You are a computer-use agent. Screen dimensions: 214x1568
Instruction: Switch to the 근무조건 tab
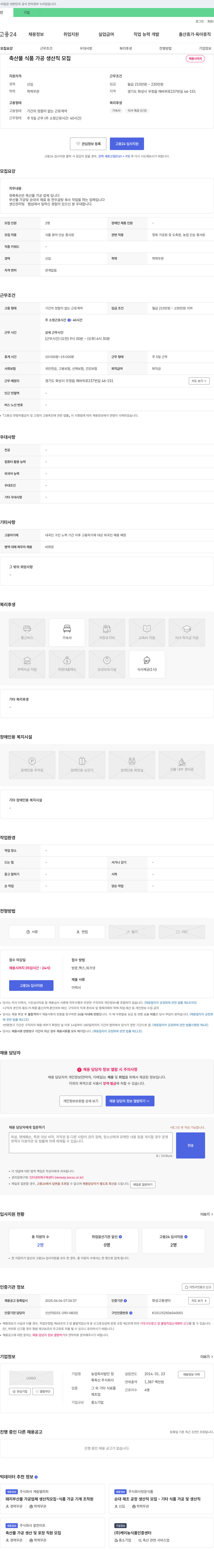point(46,48)
